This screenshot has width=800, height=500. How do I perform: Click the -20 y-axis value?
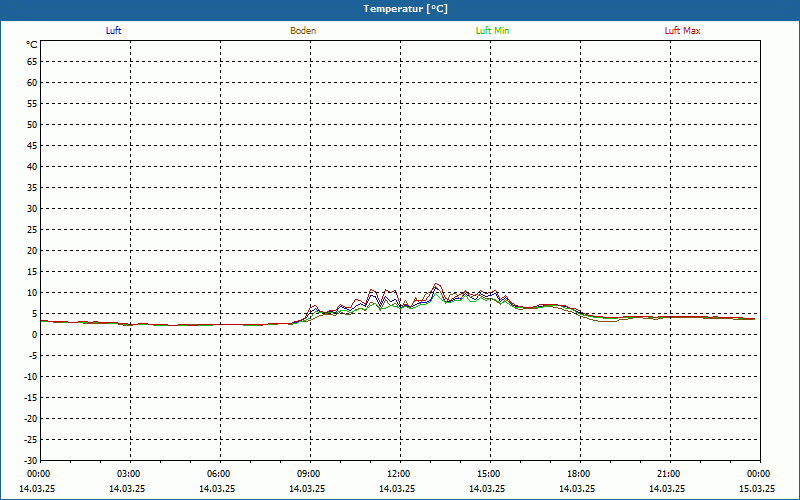pyautogui.click(x=31, y=419)
